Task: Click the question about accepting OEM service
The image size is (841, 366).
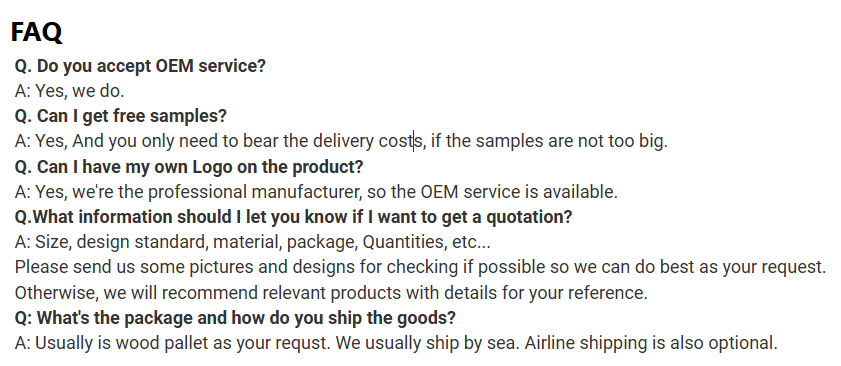Action: (140, 66)
